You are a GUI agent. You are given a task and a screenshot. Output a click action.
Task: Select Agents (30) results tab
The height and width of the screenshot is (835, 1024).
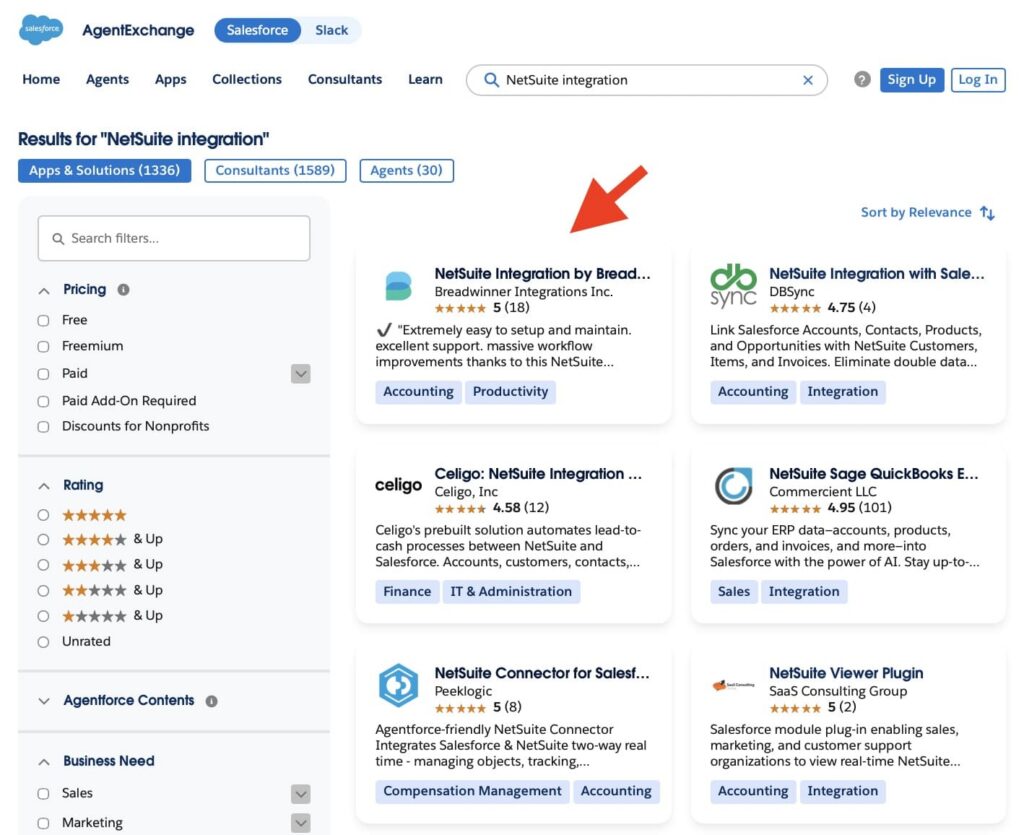[x=406, y=170]
